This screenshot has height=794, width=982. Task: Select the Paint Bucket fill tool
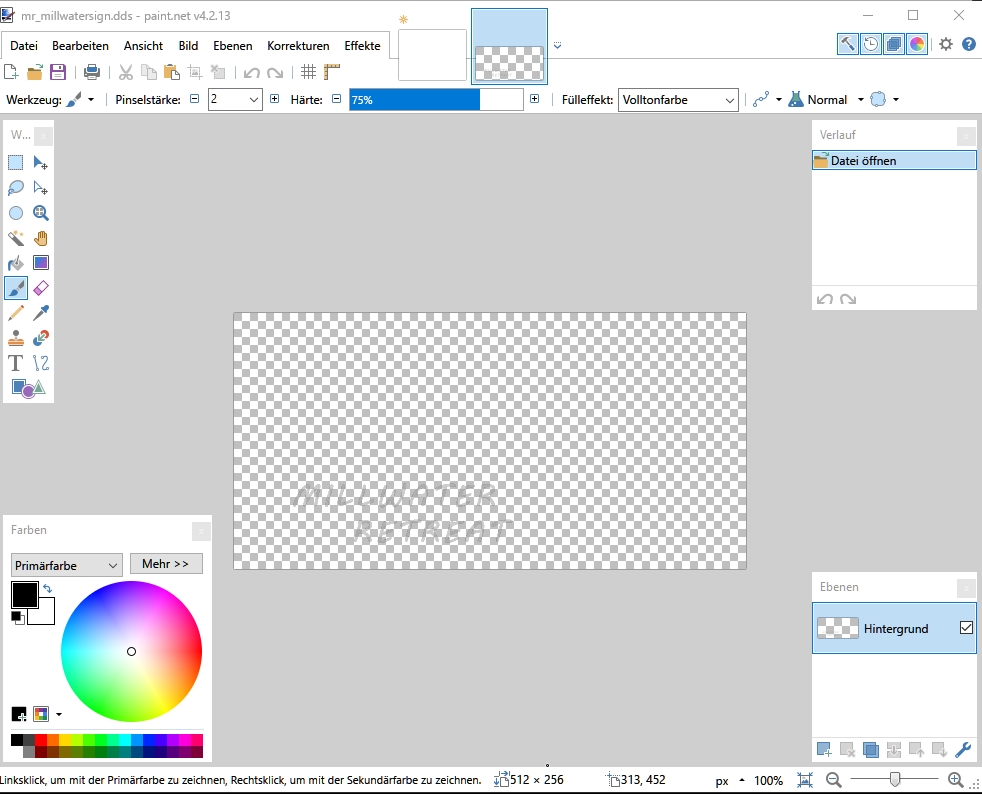tap(16, 263)
